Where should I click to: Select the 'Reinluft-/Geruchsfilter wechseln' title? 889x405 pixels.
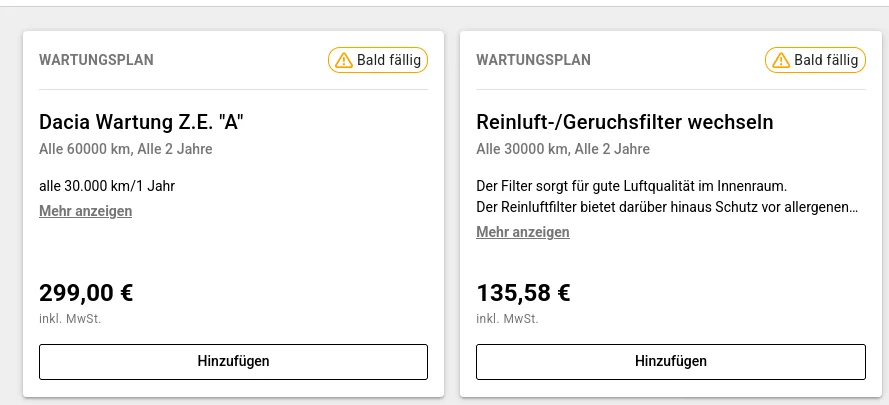tap(624, 122)
